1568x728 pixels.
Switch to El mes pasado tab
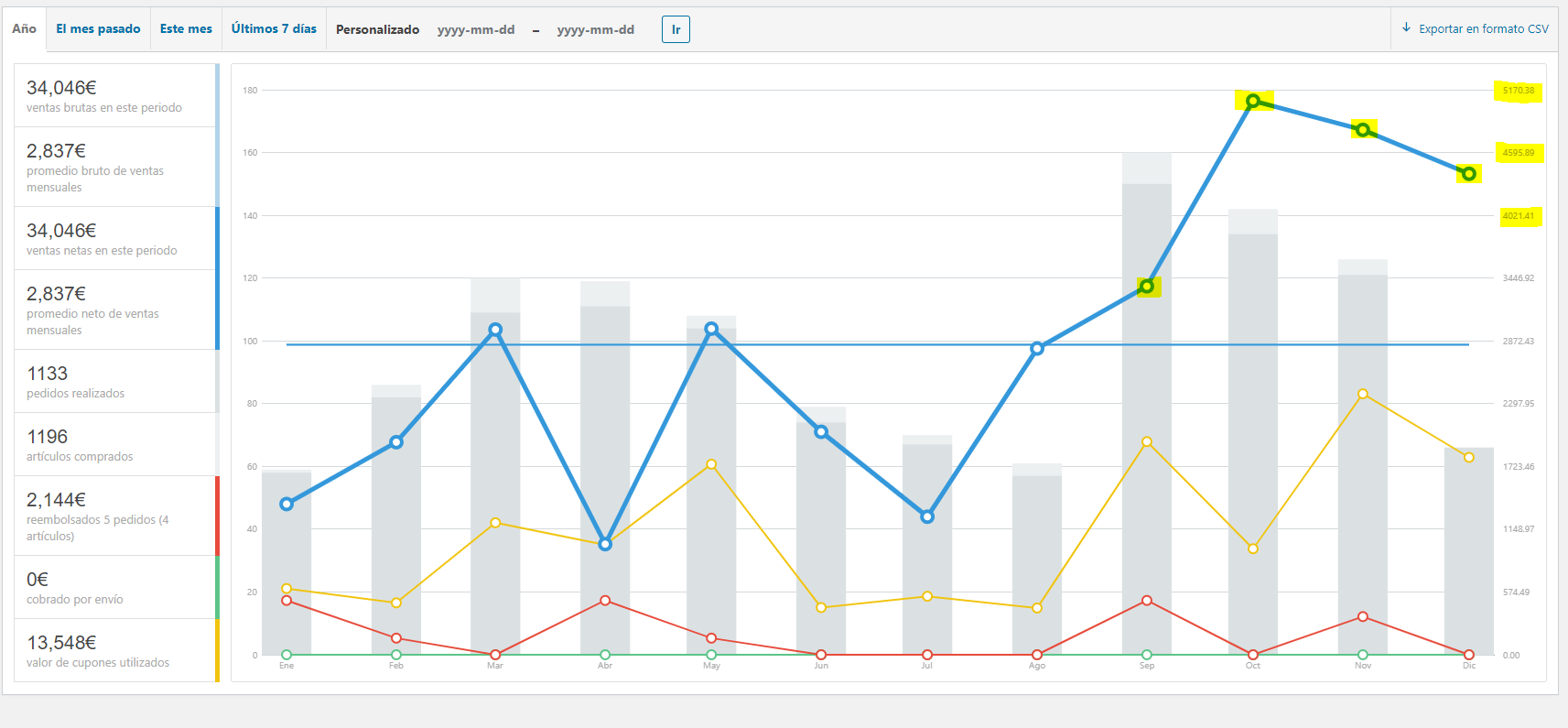98,29
